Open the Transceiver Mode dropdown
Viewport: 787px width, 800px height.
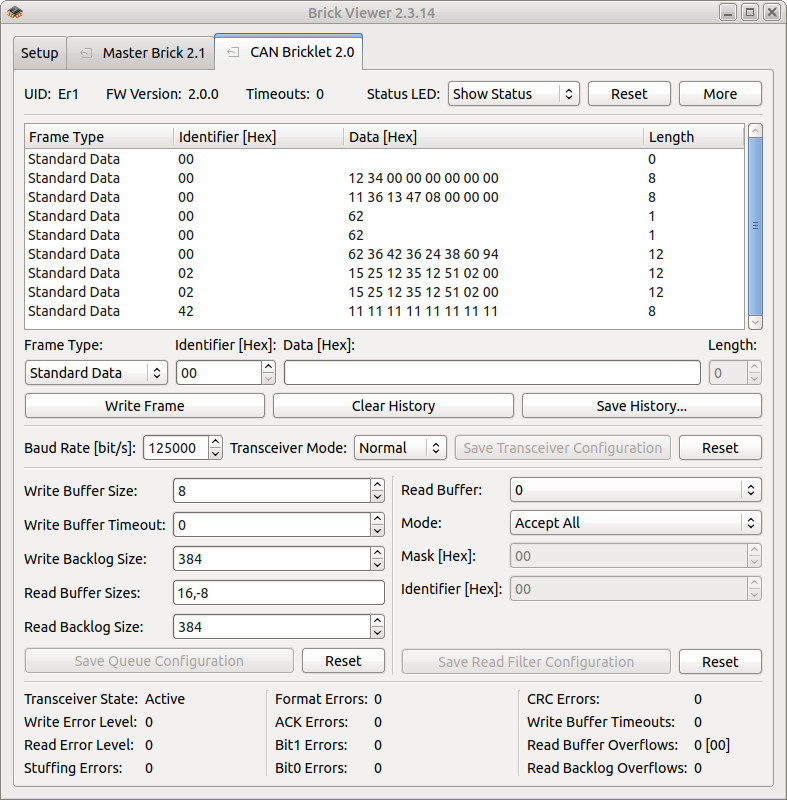[400, 448]
